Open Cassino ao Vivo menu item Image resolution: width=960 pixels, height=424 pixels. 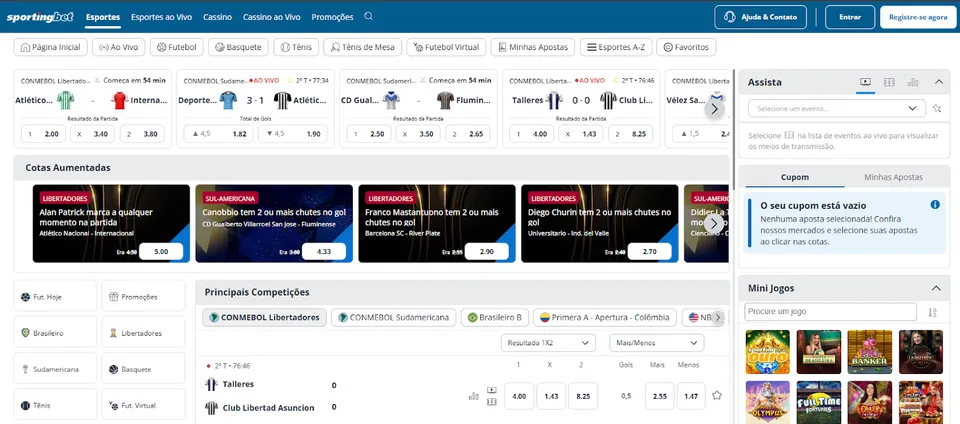[272, 17]
